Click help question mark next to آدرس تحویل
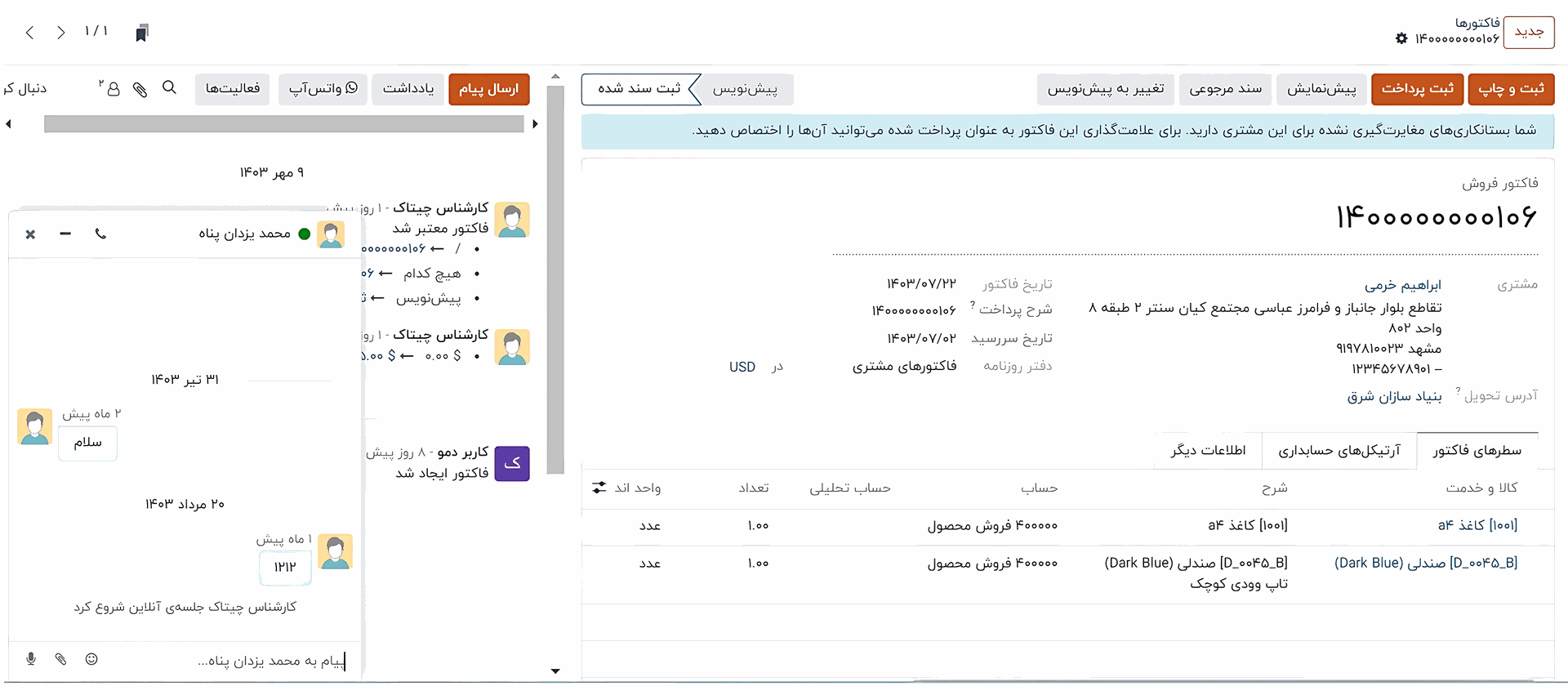Image resolution: width=1568 pixels, height=695 pixels. pyautogui.click(x=1458, y=391)
